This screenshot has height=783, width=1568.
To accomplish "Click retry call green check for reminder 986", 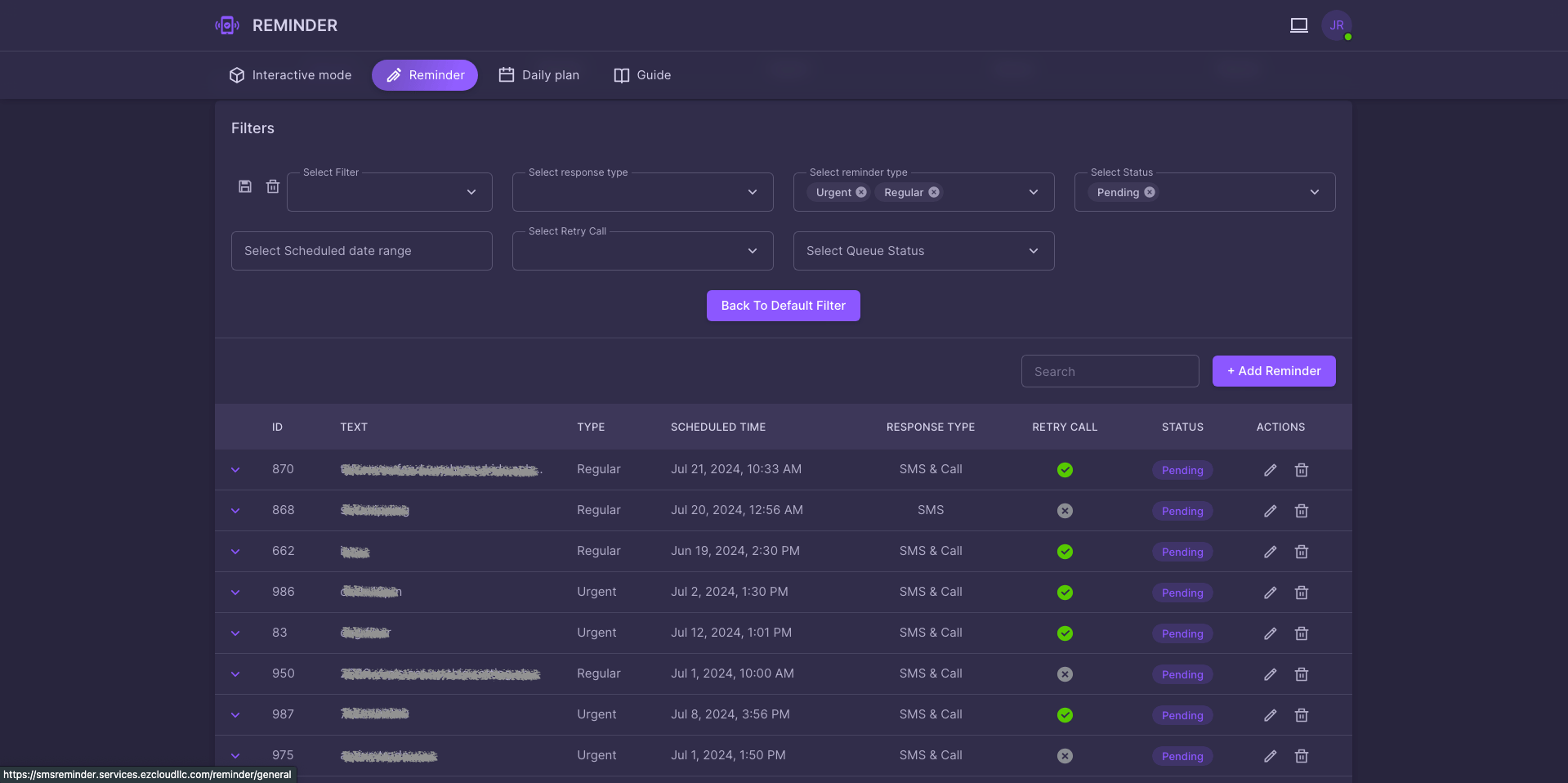I will pos(1065,593).
